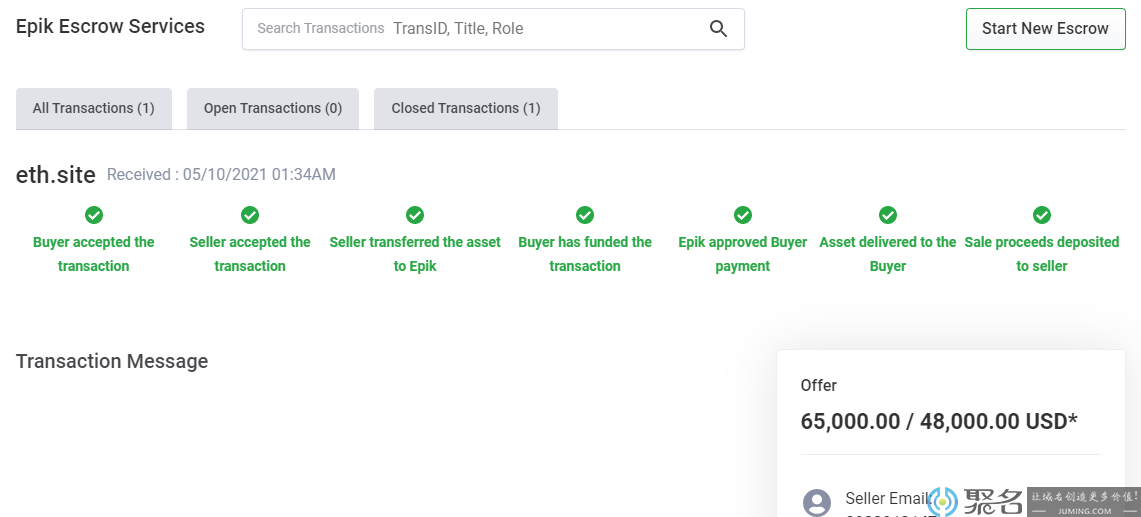Click the Buyer has funded the transaction step
1141x517 pixels.
(x=585, y=254)
